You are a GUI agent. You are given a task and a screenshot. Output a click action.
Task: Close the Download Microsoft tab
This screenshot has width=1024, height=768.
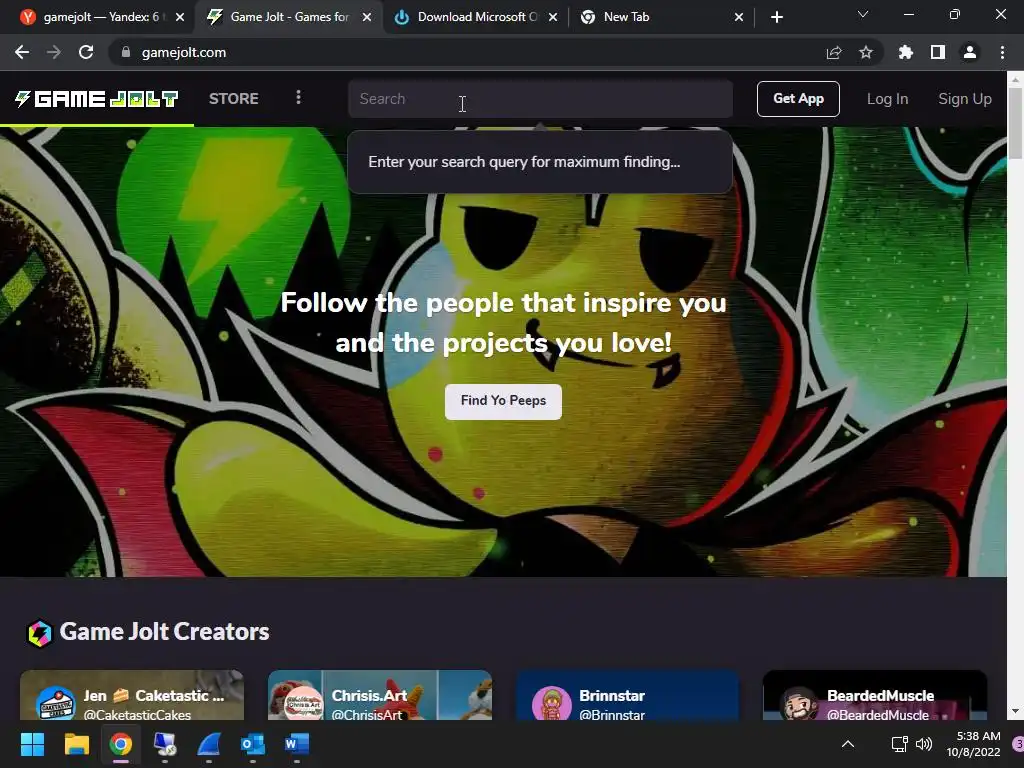553,17
